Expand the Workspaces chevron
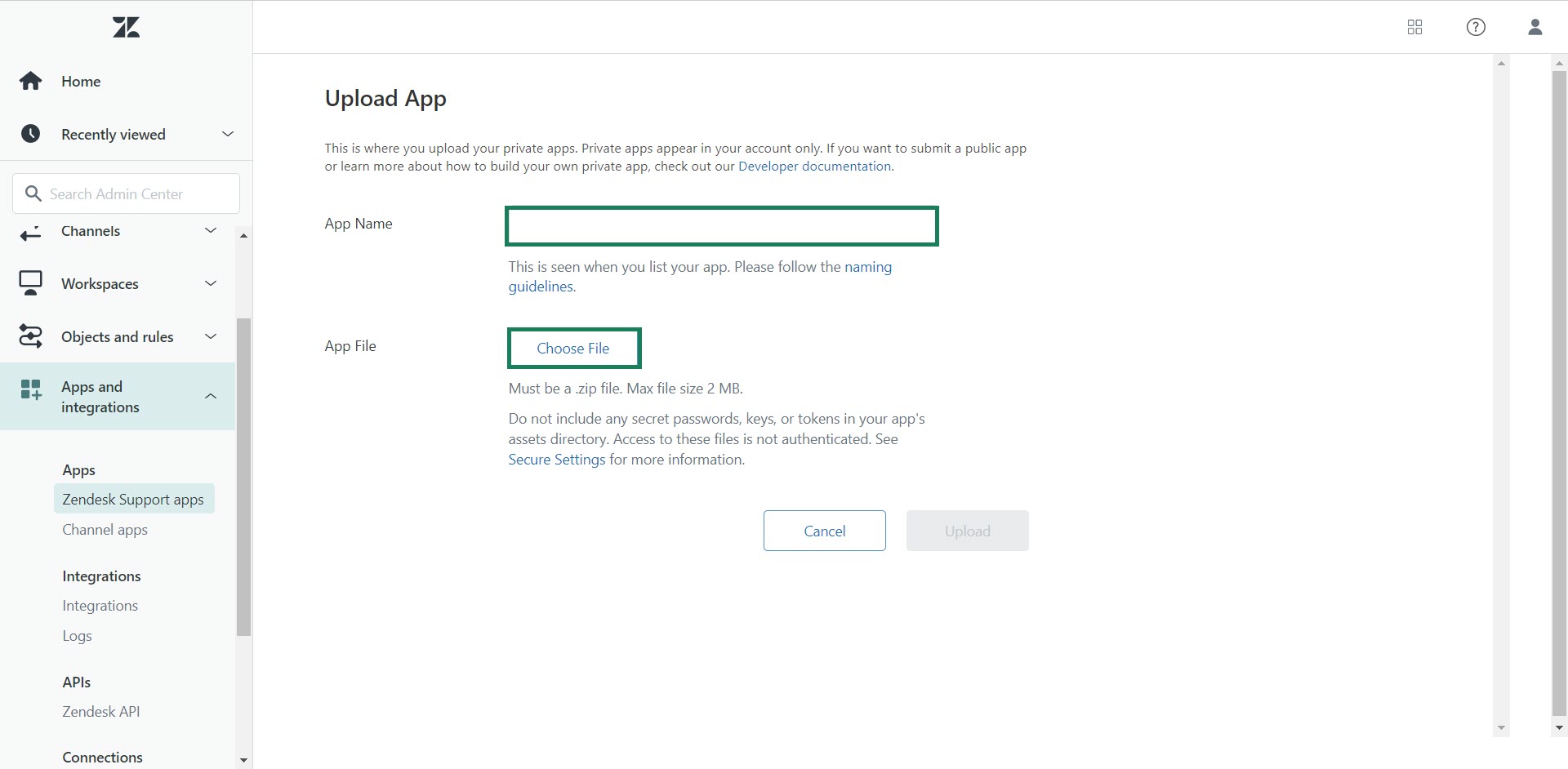Viewport: 1568px width, 769px height. 211,283
